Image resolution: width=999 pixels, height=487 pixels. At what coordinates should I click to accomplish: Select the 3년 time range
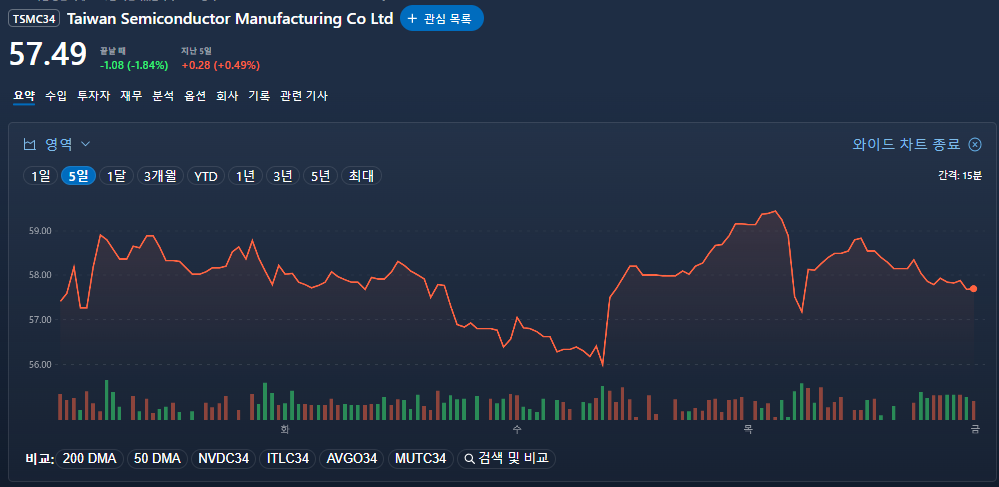tap(283, 176)
